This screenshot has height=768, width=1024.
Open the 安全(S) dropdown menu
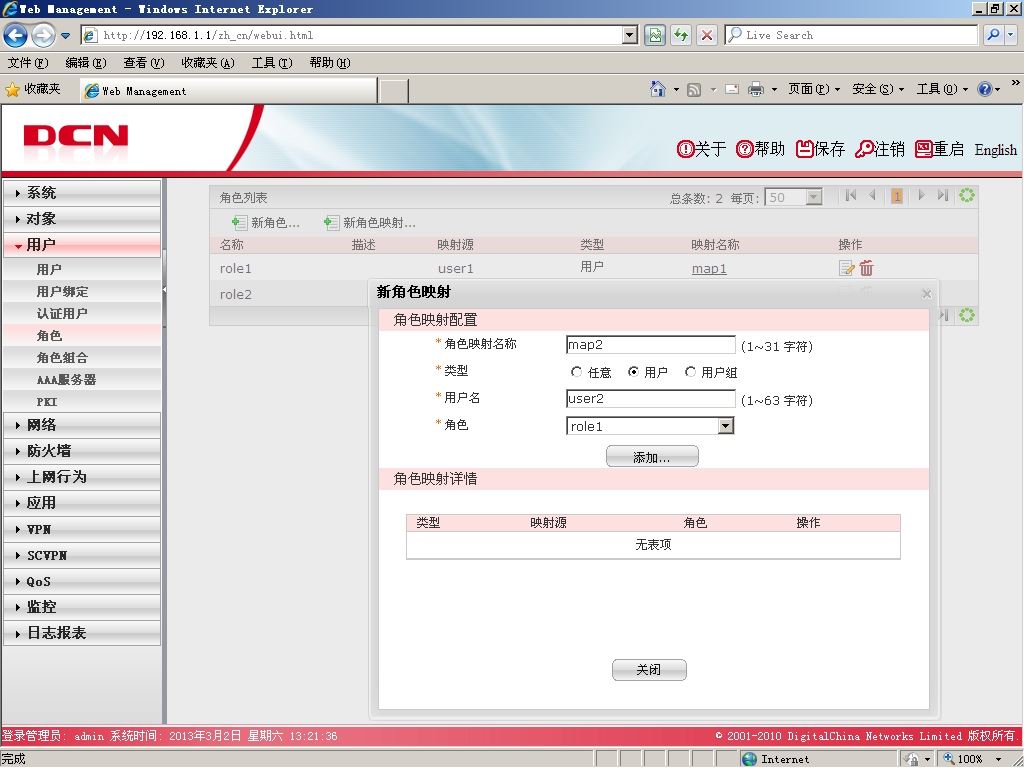(878, 89)
